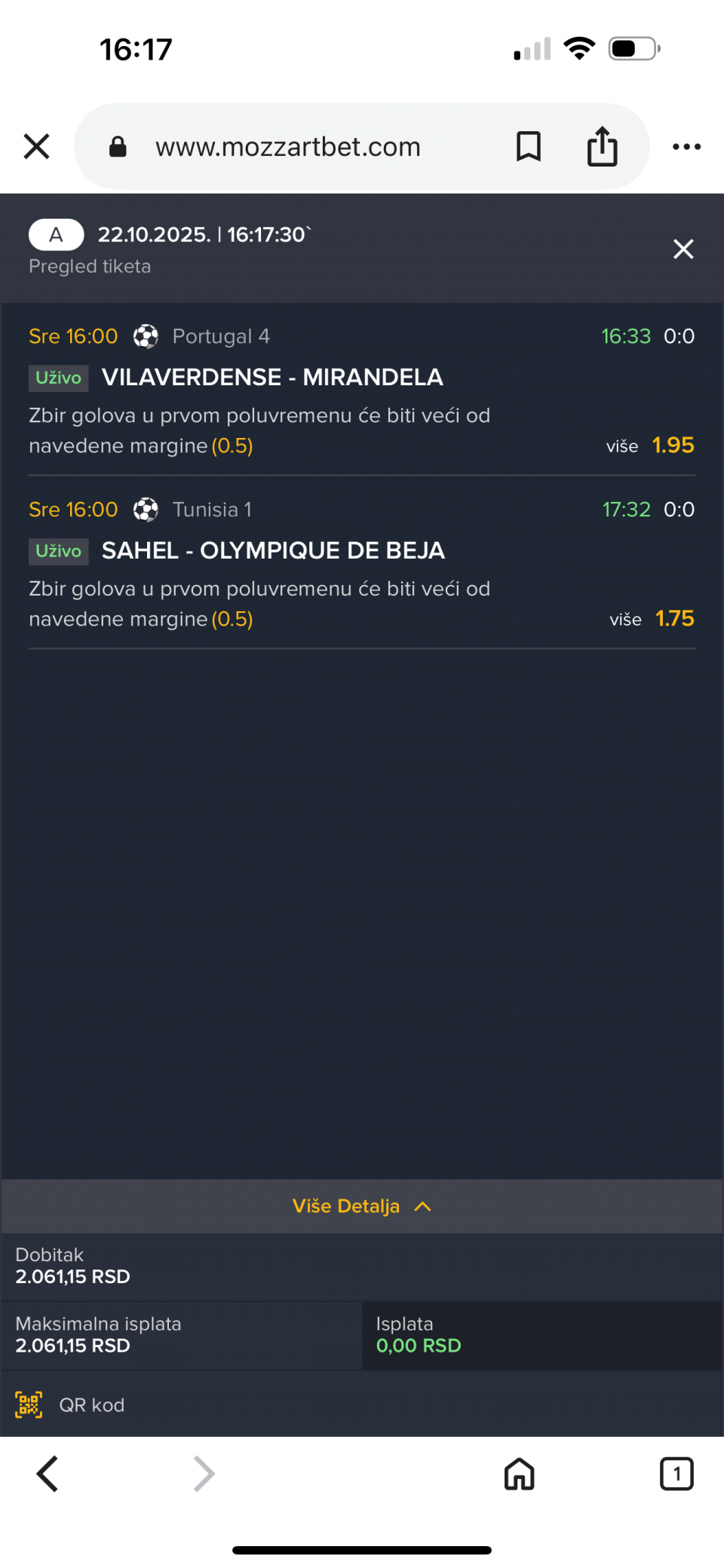This screenshot has height=1568, width=724.
Task: Tap the soccer ball icon beside Tunisia 1
Action: 146,510
